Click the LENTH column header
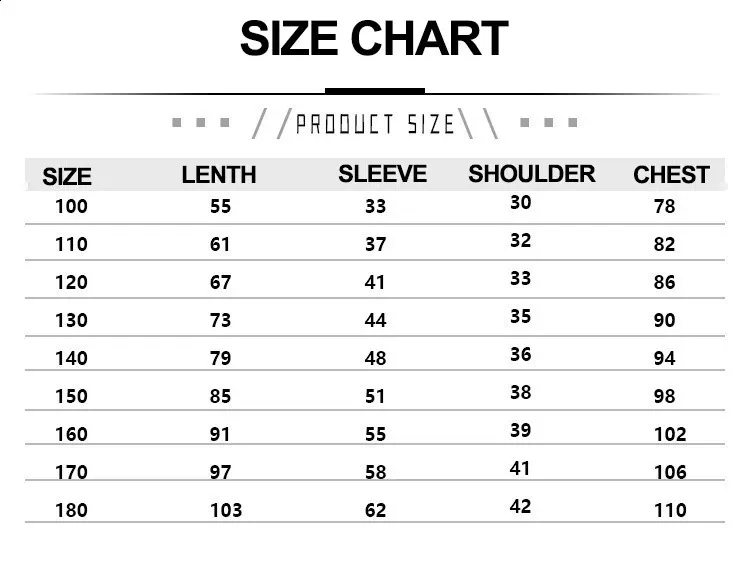 219,175
